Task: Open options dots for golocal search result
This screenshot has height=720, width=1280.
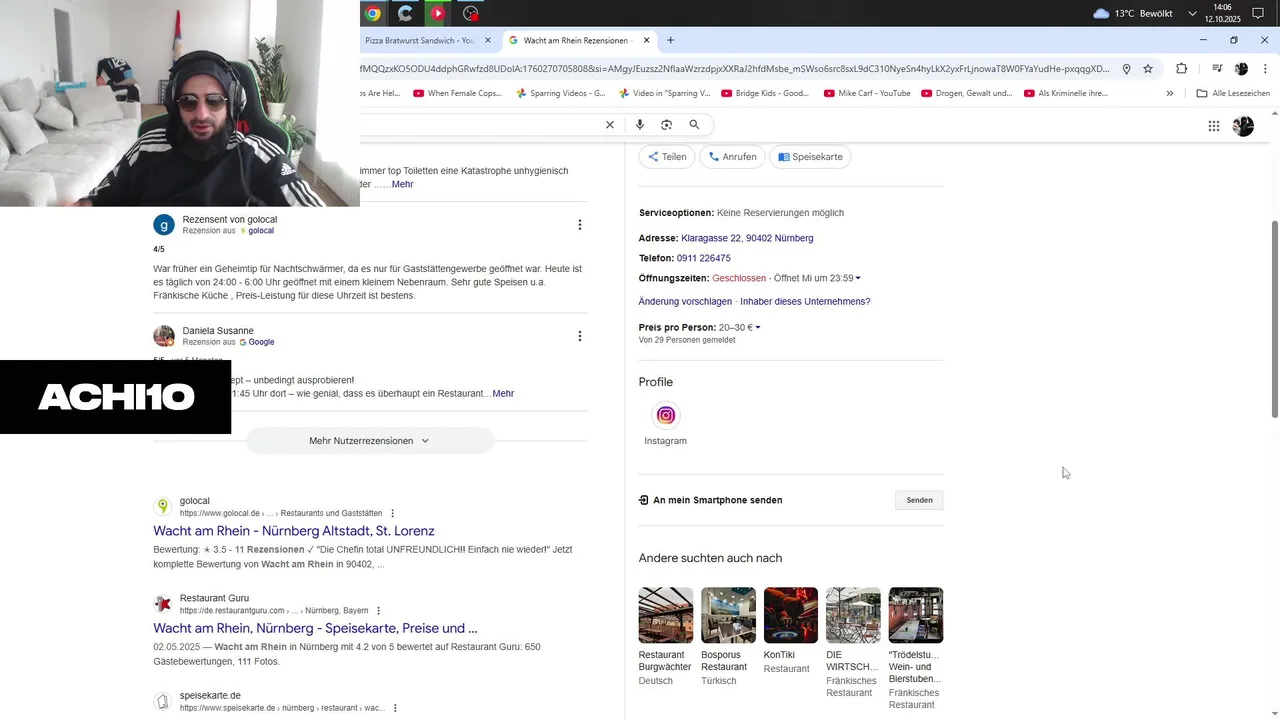Action: tap(392, 514)
